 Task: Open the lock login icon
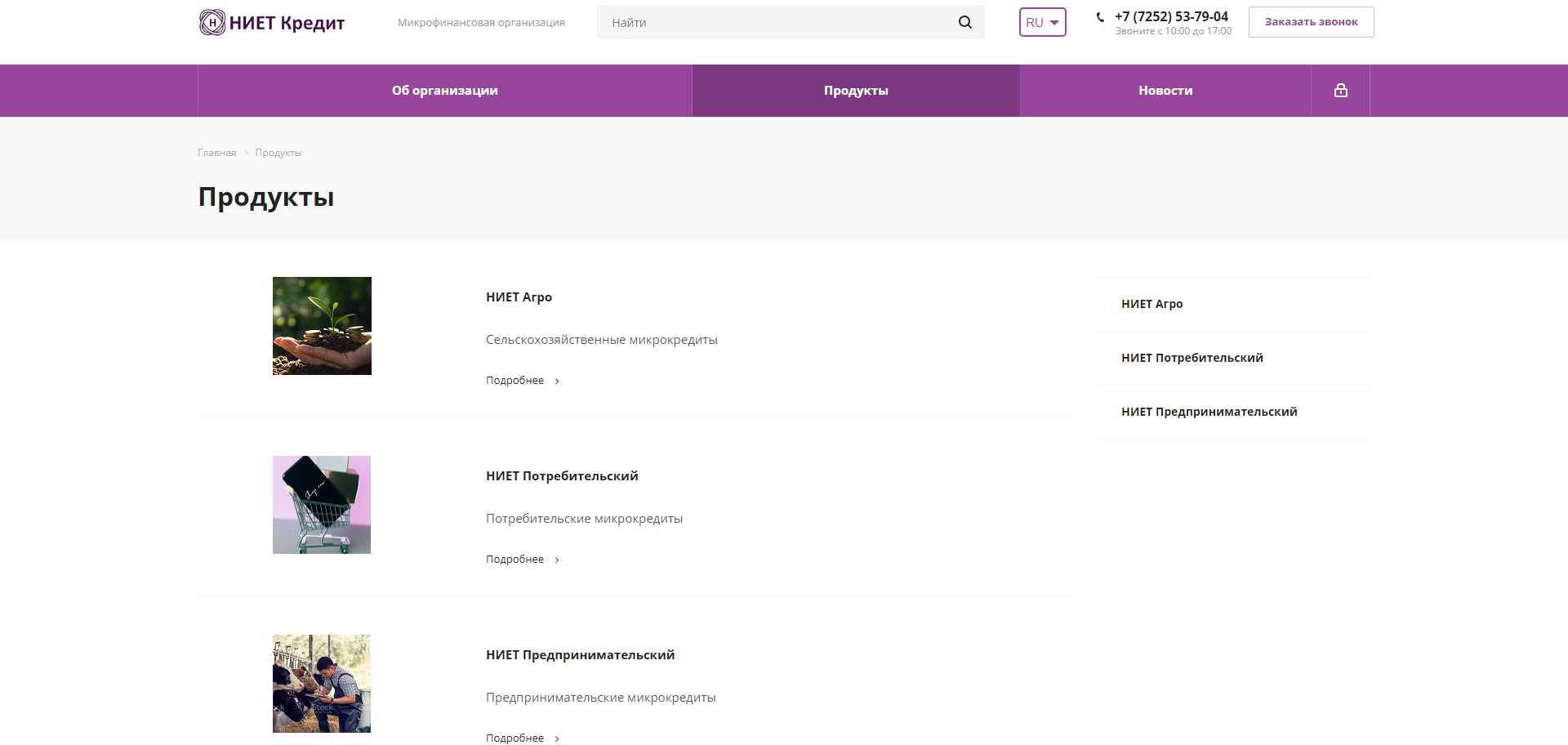1340,91
